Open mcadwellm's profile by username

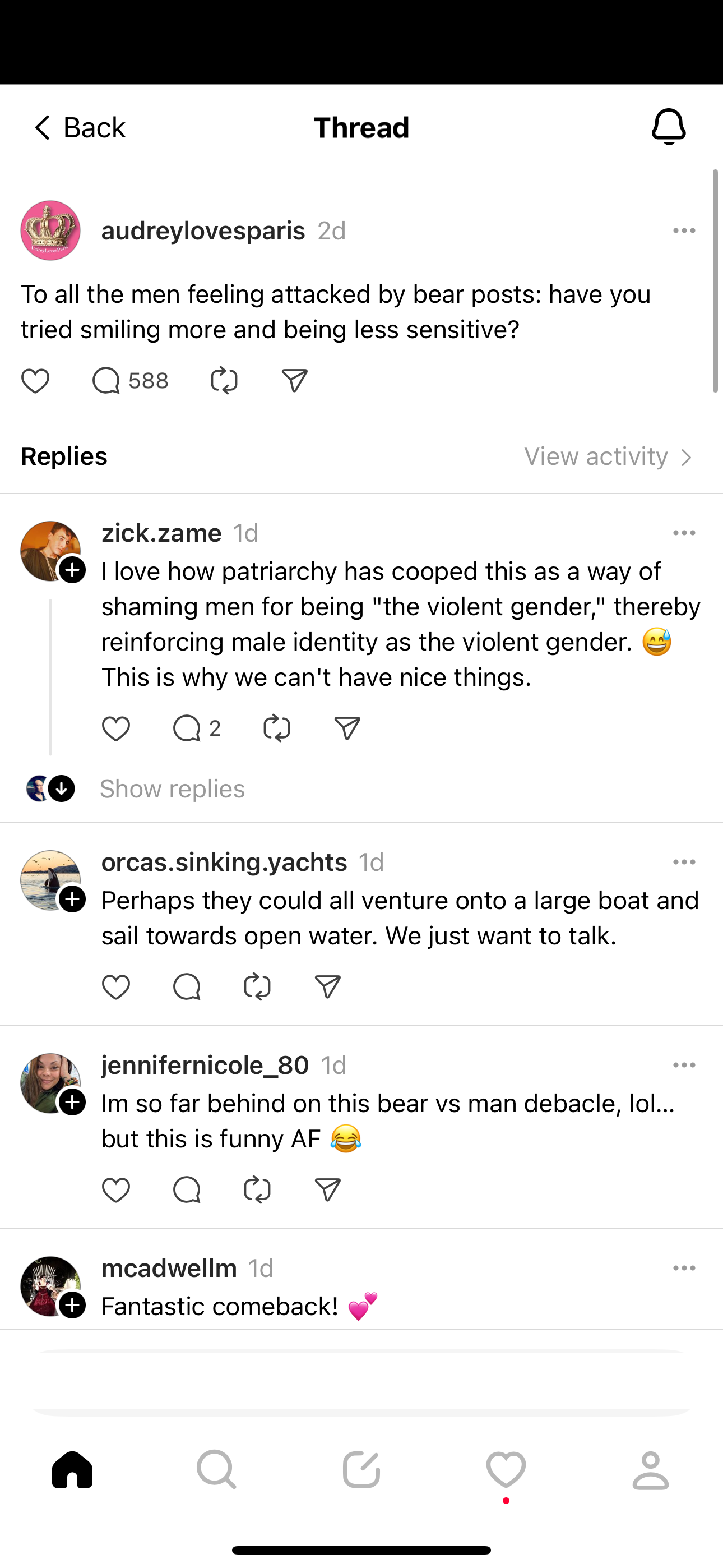point(169,1269)
